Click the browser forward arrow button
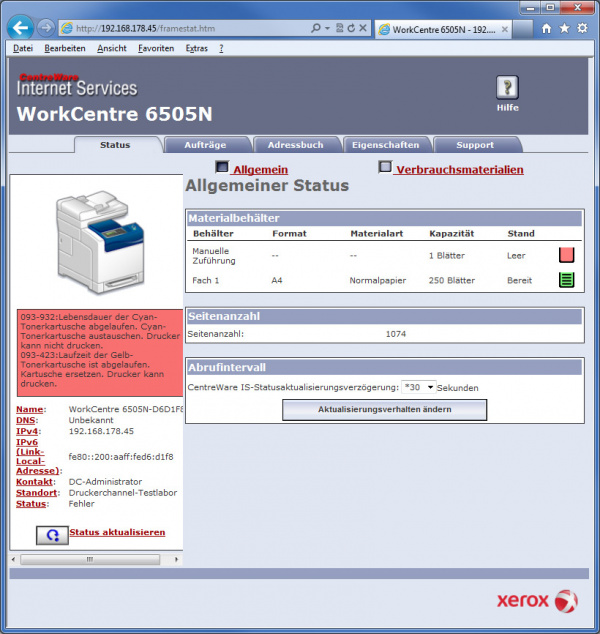This screenshot has height=634, width=600. (x=43, y=28)
